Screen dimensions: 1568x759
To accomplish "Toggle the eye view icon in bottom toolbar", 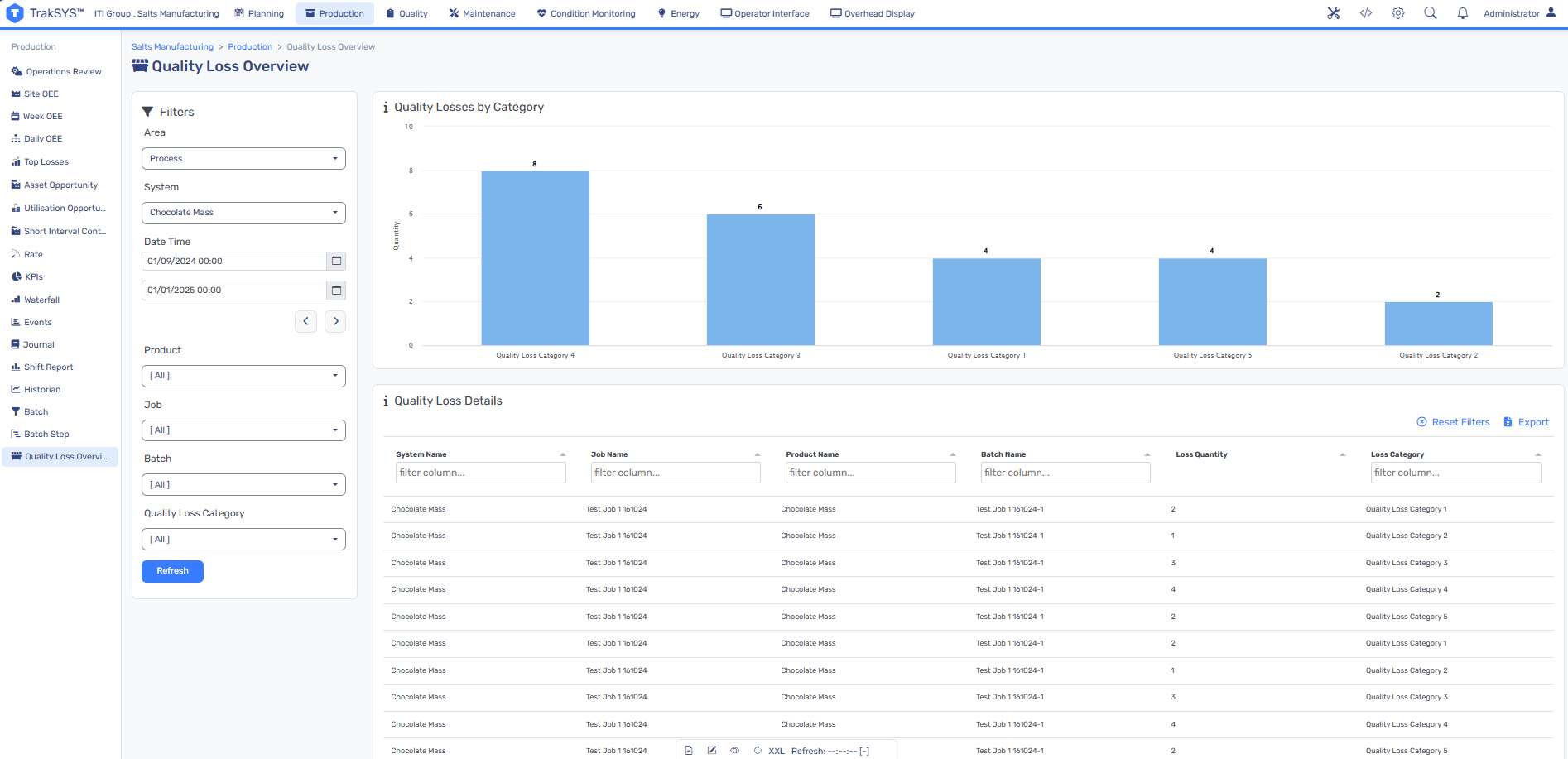I will coord(734,751).
